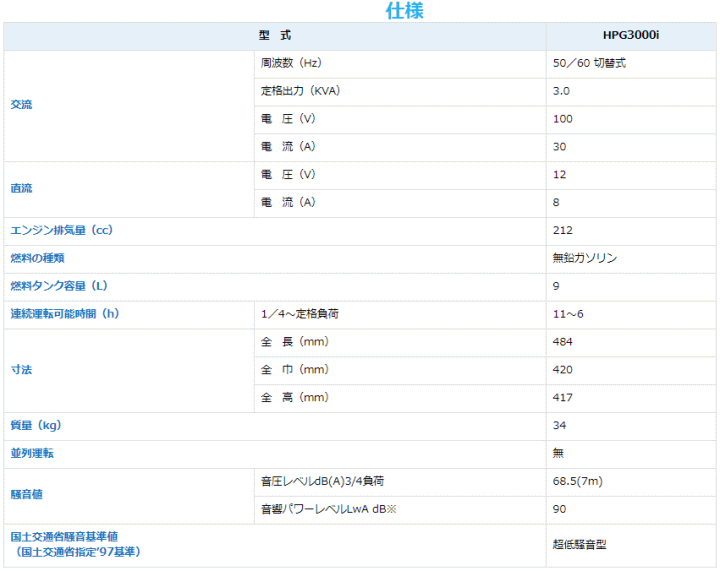This screenshot has width=720, height=571.
Task: Click the 国土交通省騒音基準値 label
Action: 64,536
